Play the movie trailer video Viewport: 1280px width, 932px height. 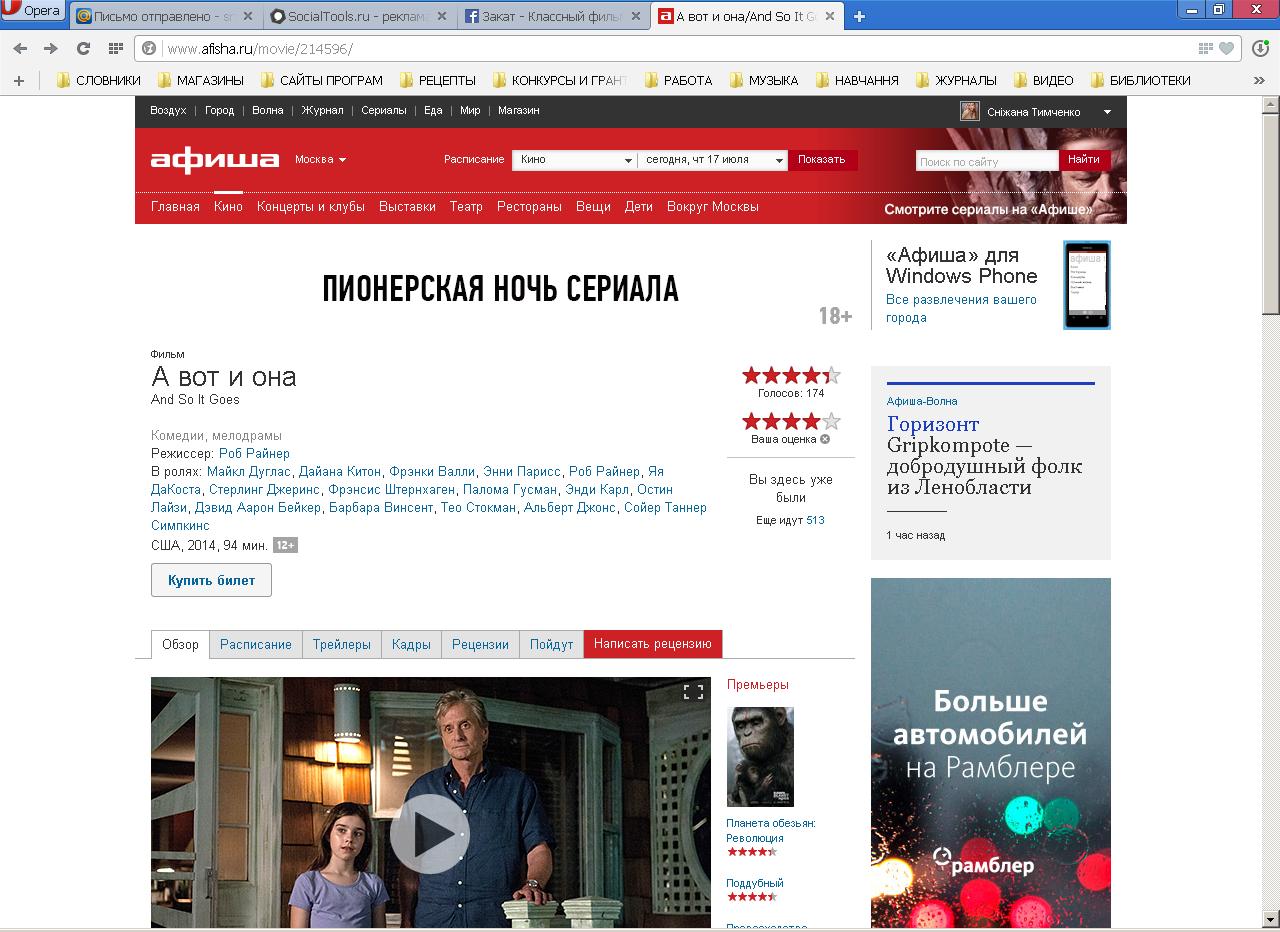click(430, 834)
